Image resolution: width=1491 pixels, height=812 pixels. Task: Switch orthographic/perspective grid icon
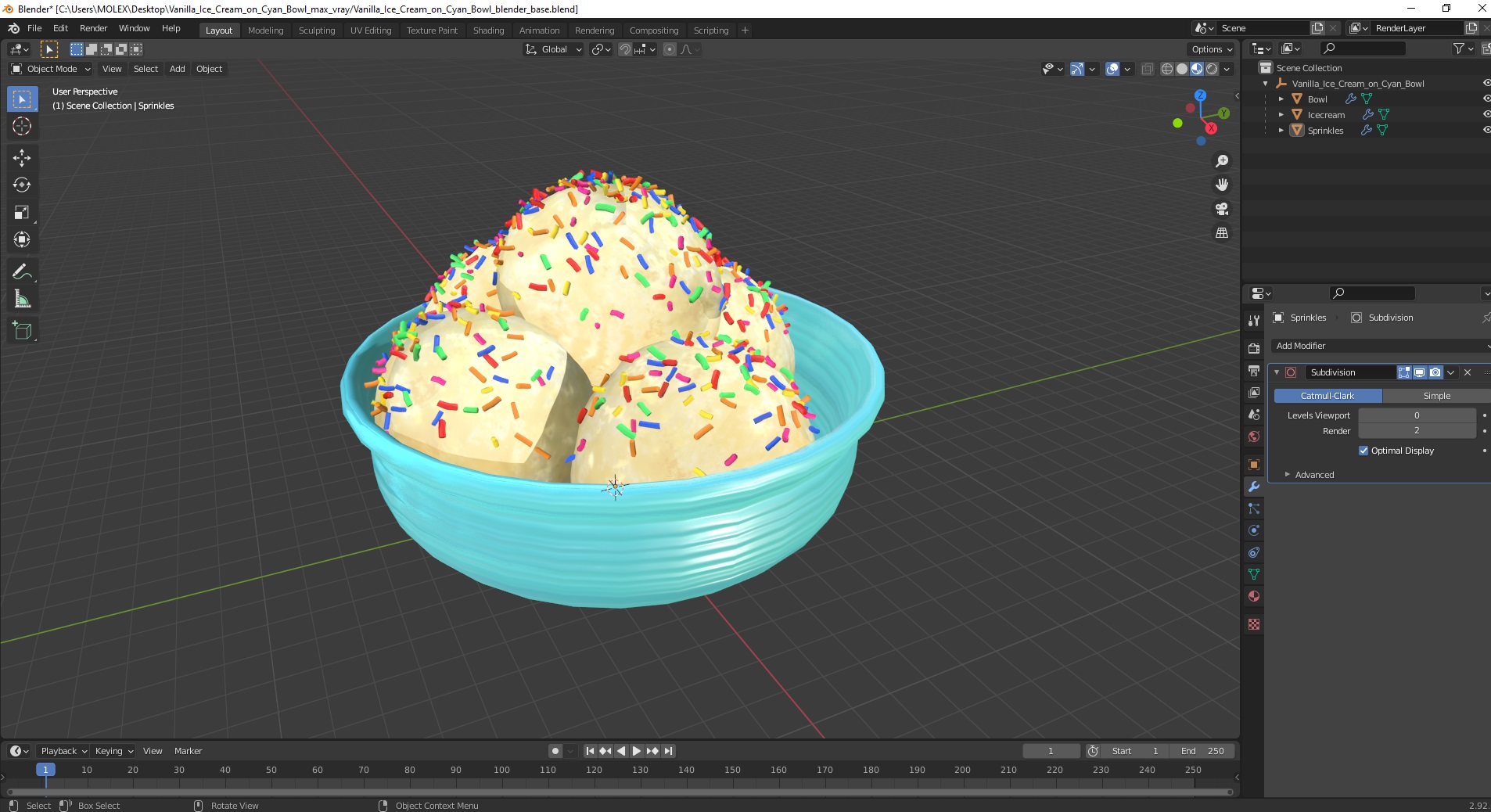click(1221, 233)
